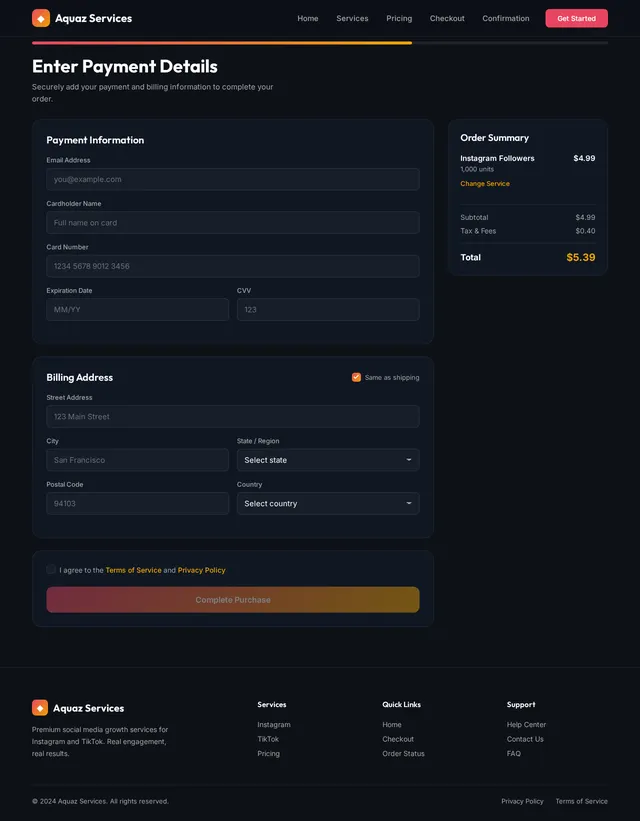Focus the Card Number field
The width and height of the screenshot is (640, 821).
tap(233, 267)
